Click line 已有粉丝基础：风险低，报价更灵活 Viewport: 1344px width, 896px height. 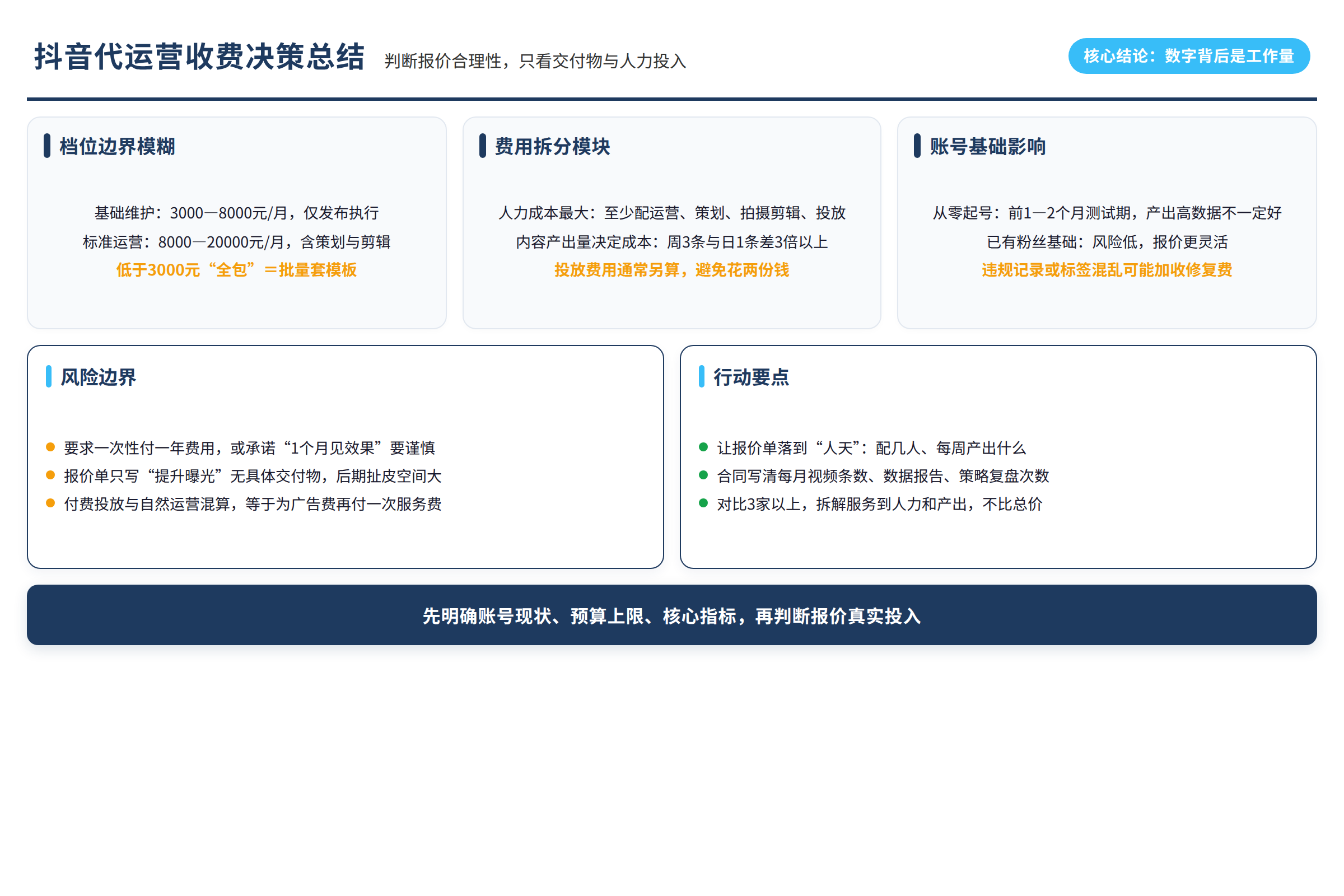pyautogui.click(x=1107, y=242)
